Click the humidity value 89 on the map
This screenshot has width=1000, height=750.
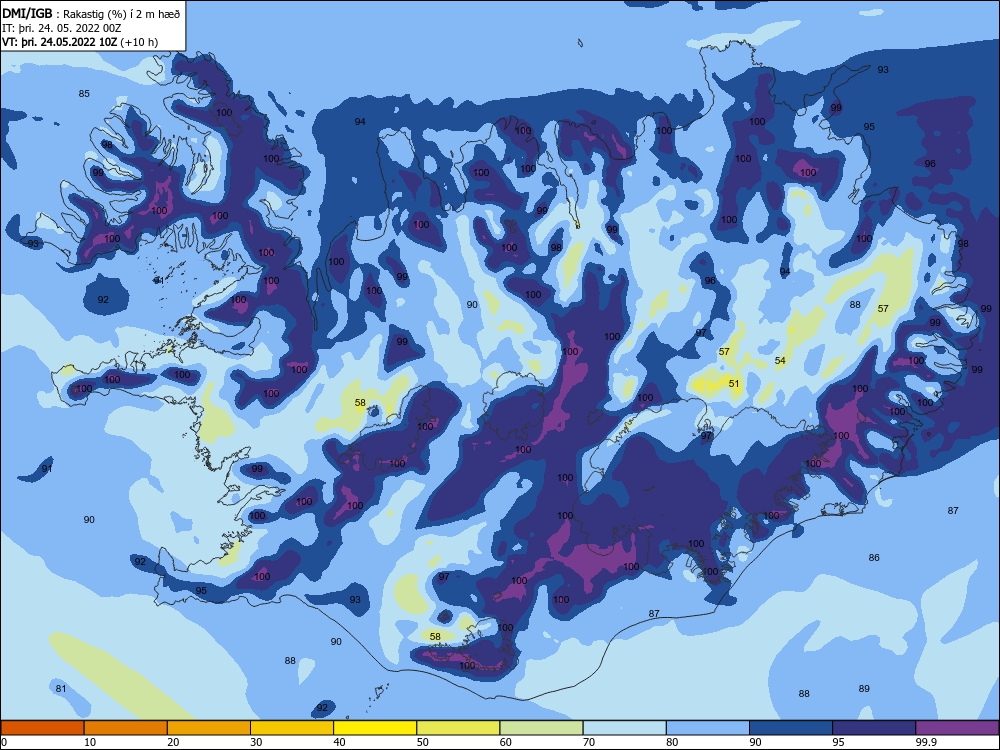coord(864,689)
